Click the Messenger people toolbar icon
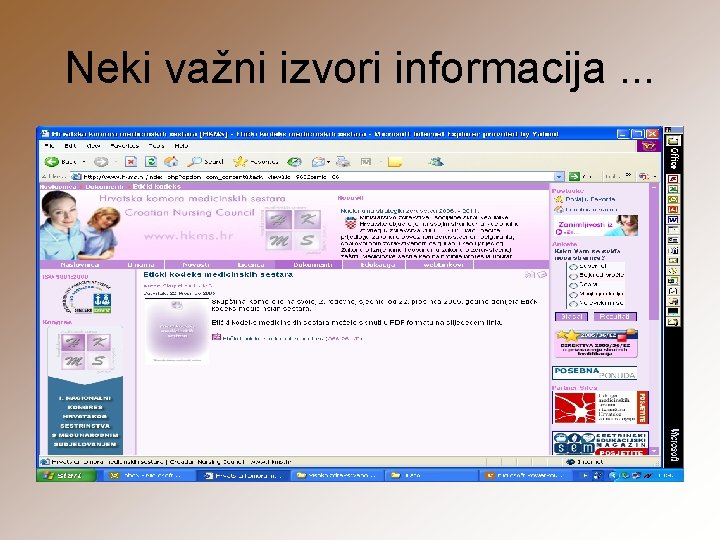 click(436, 161)
